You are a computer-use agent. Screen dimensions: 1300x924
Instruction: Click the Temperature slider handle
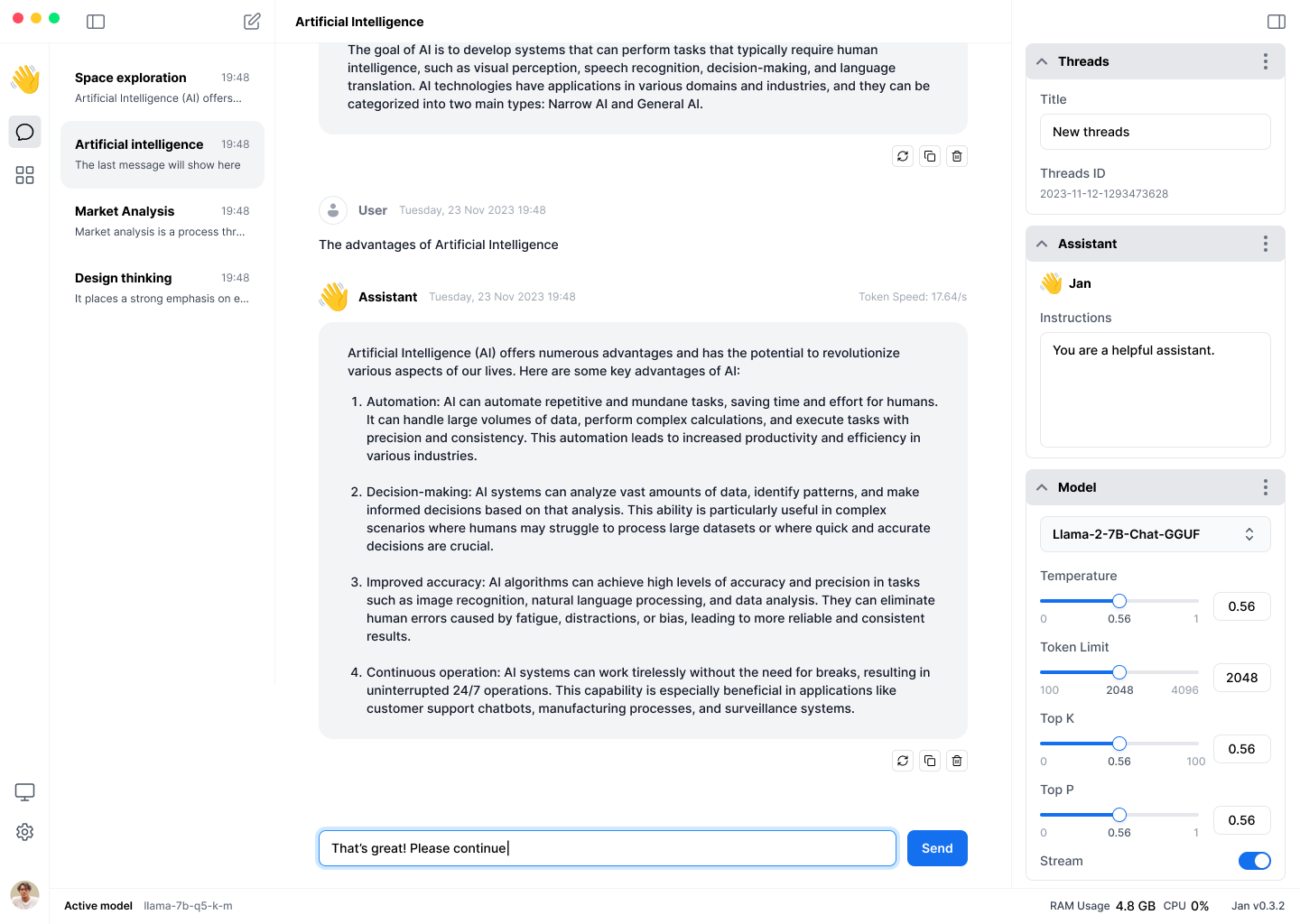[1119, 601]
